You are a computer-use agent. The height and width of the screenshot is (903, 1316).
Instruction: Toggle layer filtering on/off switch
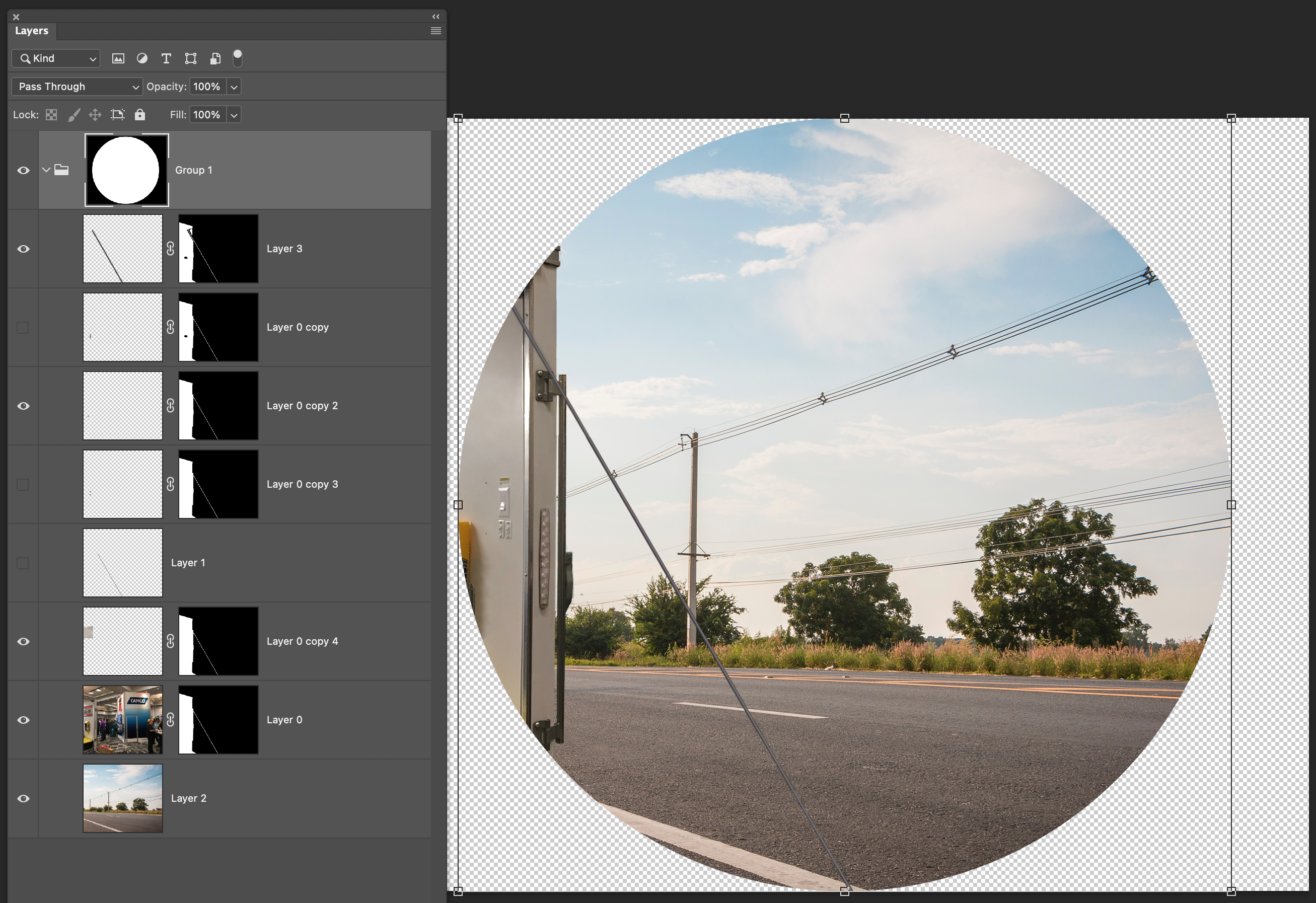[238, 57]
